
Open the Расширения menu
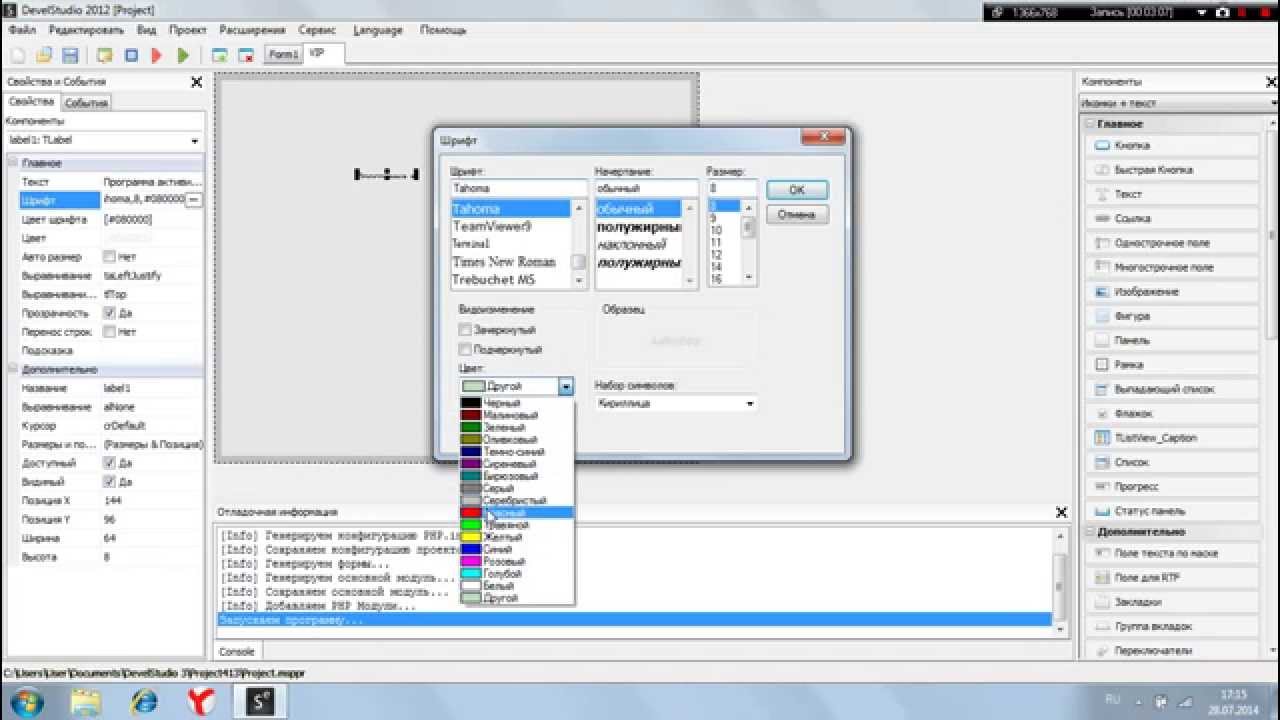(x=254, y=30)
